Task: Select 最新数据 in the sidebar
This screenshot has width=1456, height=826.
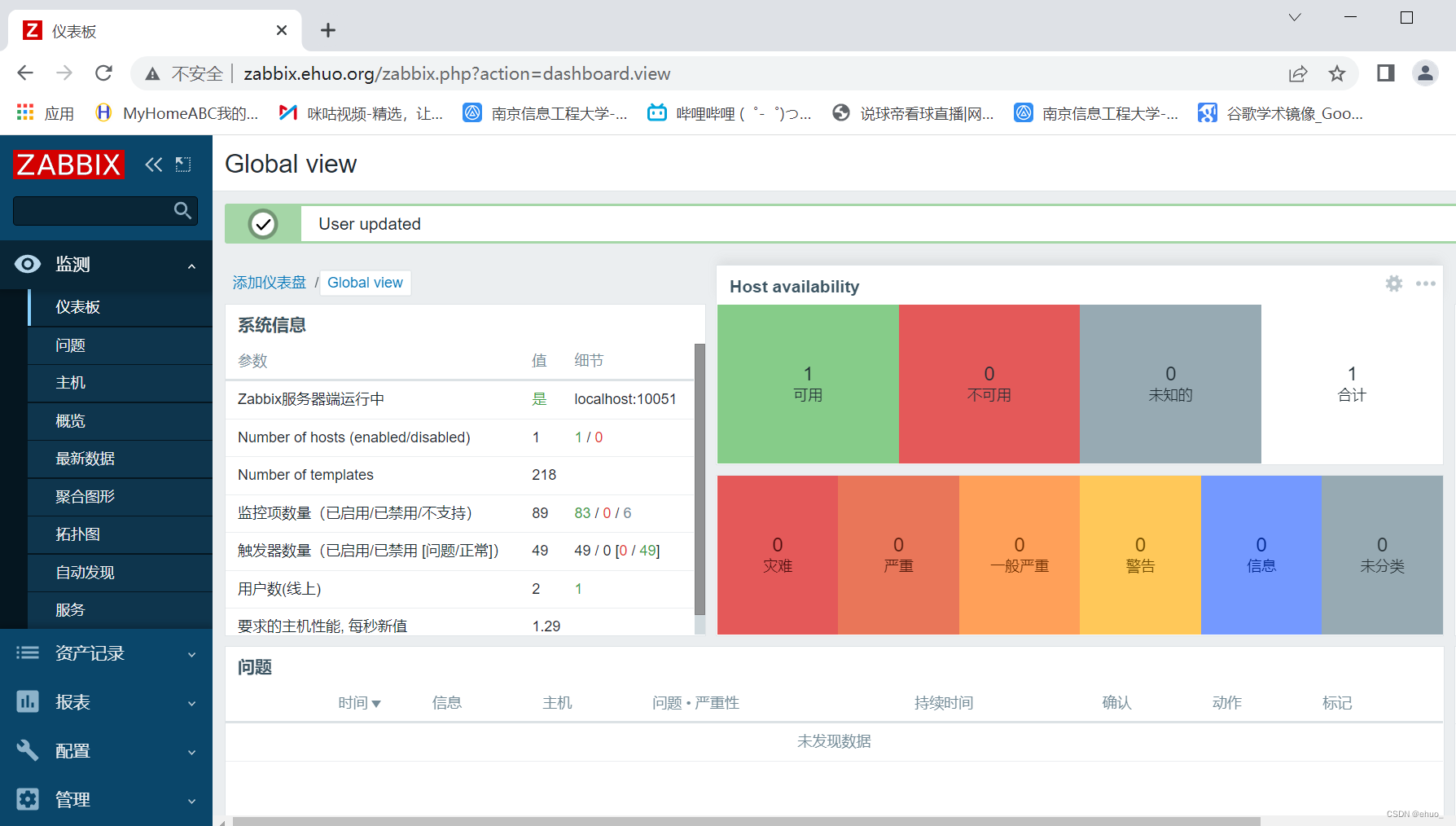Action: click(121, 459)
